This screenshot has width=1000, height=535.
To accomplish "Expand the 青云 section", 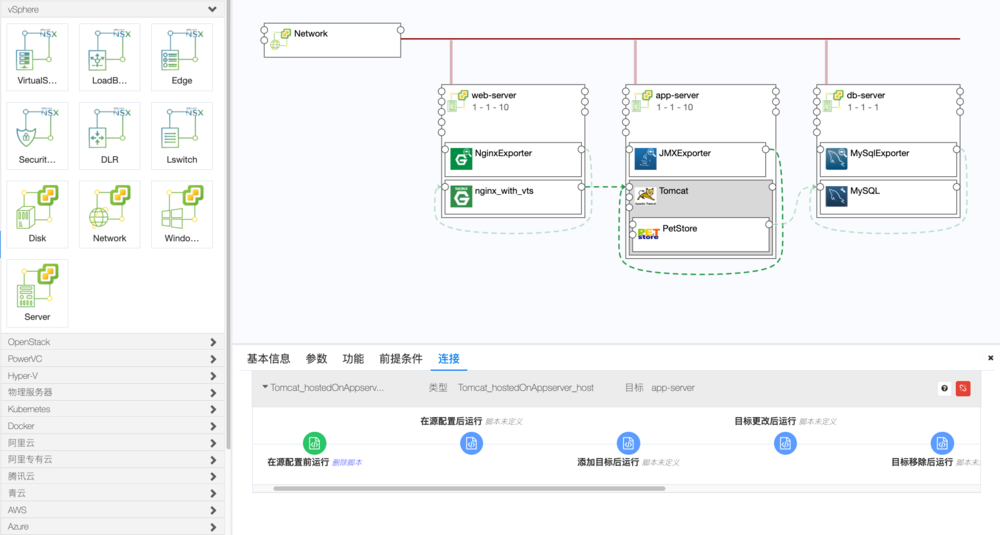I will (x=213, y=494).
